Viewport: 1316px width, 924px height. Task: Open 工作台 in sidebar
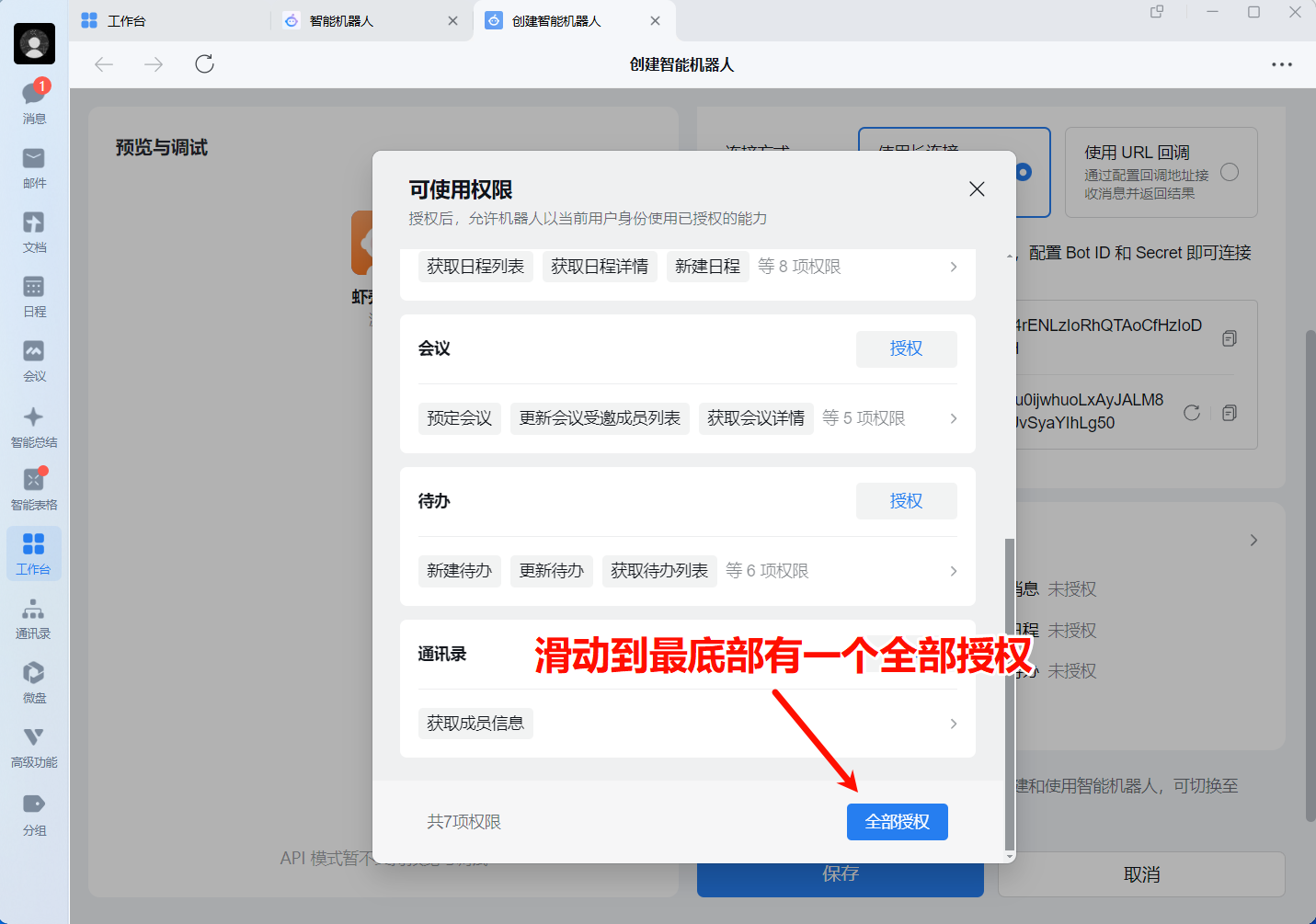click(x=34, y=553)
